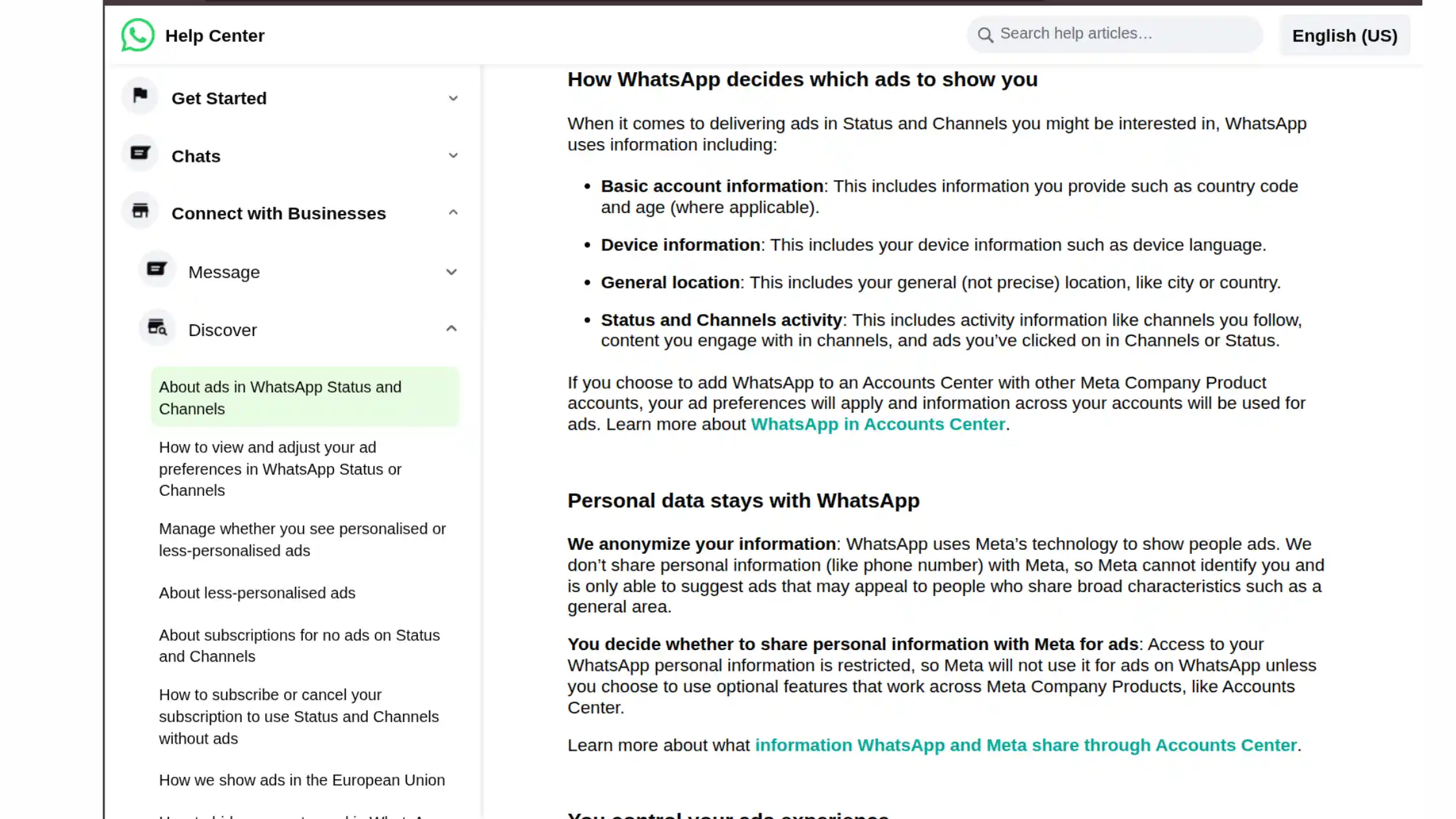Click the We anonymize your information paragraph
The width and height of the screenshot is (1456, 819).
(x=946, y=575)
